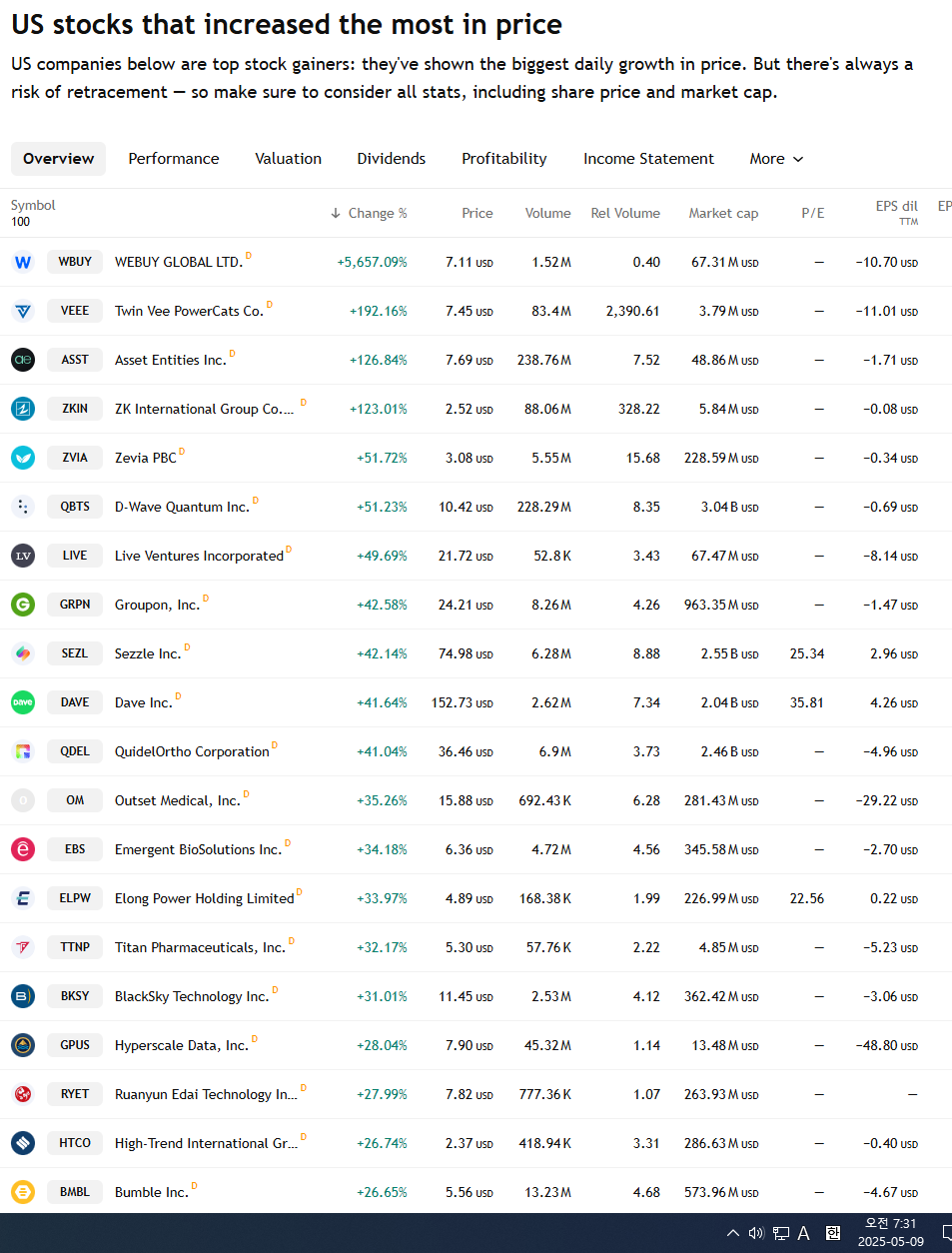Click the GPUS Hyperscale Data logo icon

(x=23, y=1045)
